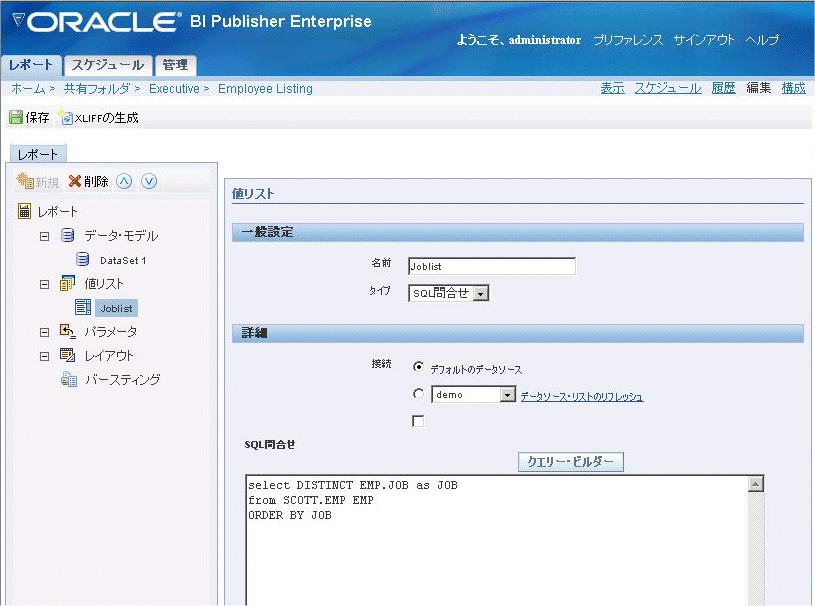This screenshot has height=606, width=815.
Task: Select バースティング tree label
Action: point(123,380)
